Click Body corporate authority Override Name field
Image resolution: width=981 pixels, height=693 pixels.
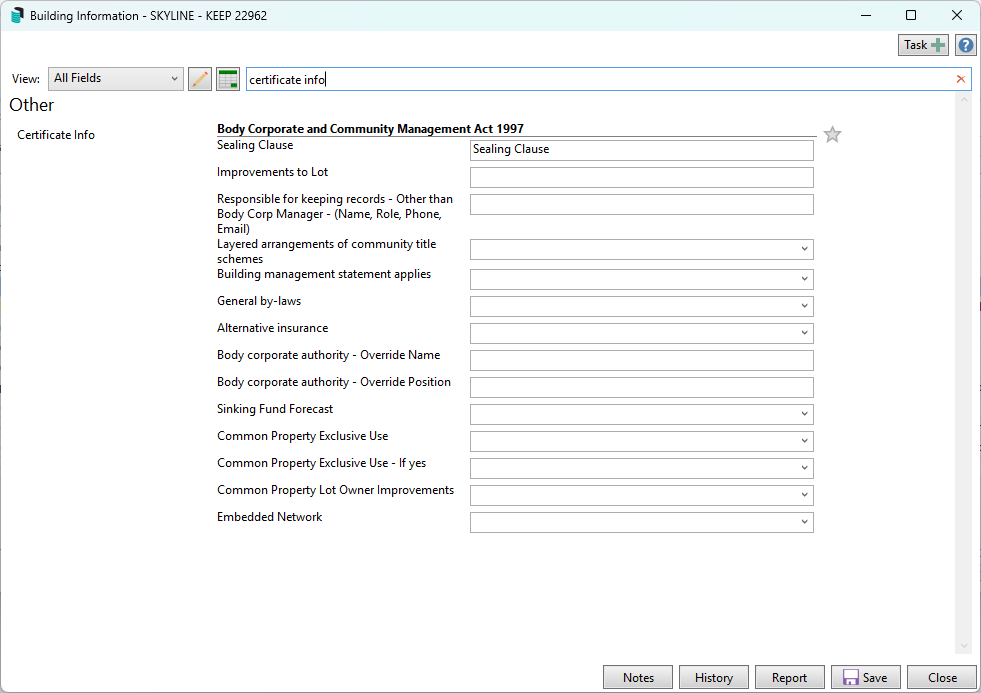point(641,360)
